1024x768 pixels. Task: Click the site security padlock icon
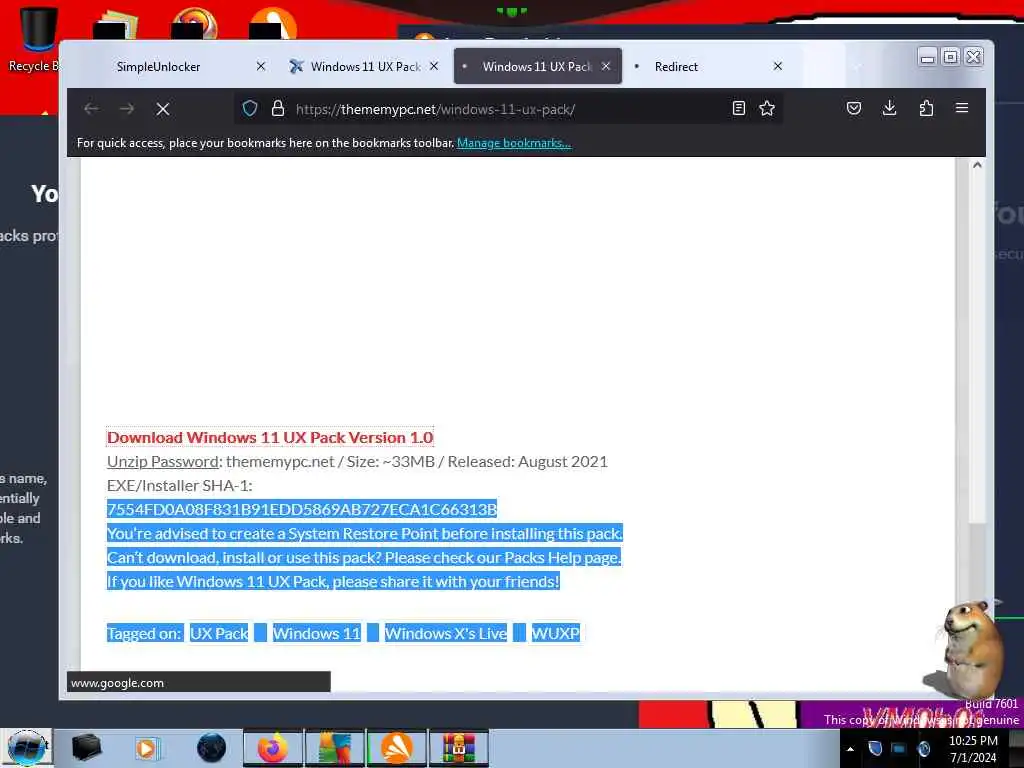pos(278,108)
